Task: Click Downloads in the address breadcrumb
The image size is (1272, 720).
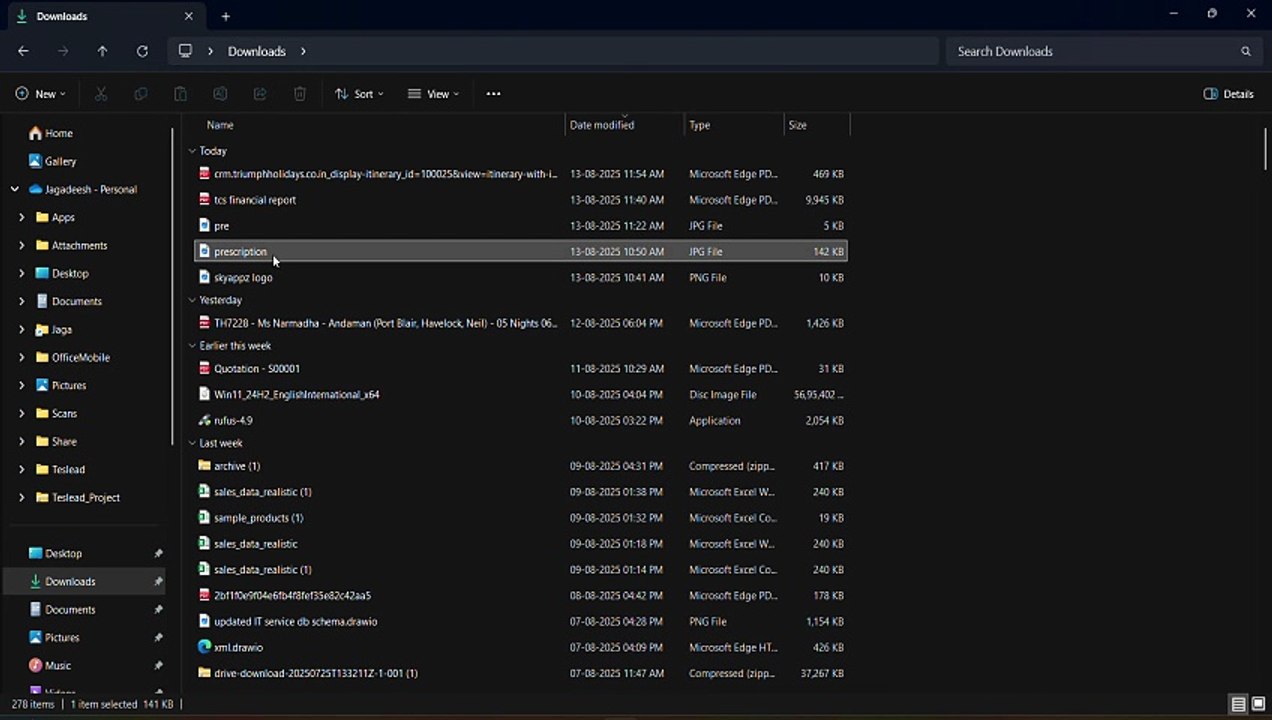Action: [256, 51]
